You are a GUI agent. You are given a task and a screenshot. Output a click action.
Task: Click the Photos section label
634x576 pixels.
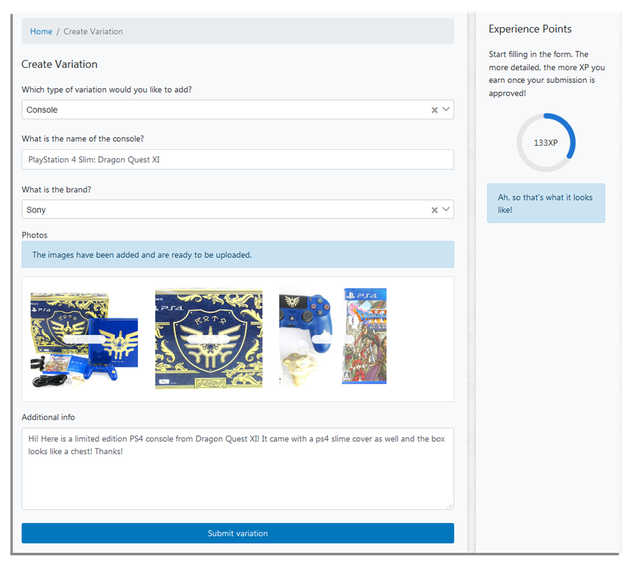coord(34,235)
